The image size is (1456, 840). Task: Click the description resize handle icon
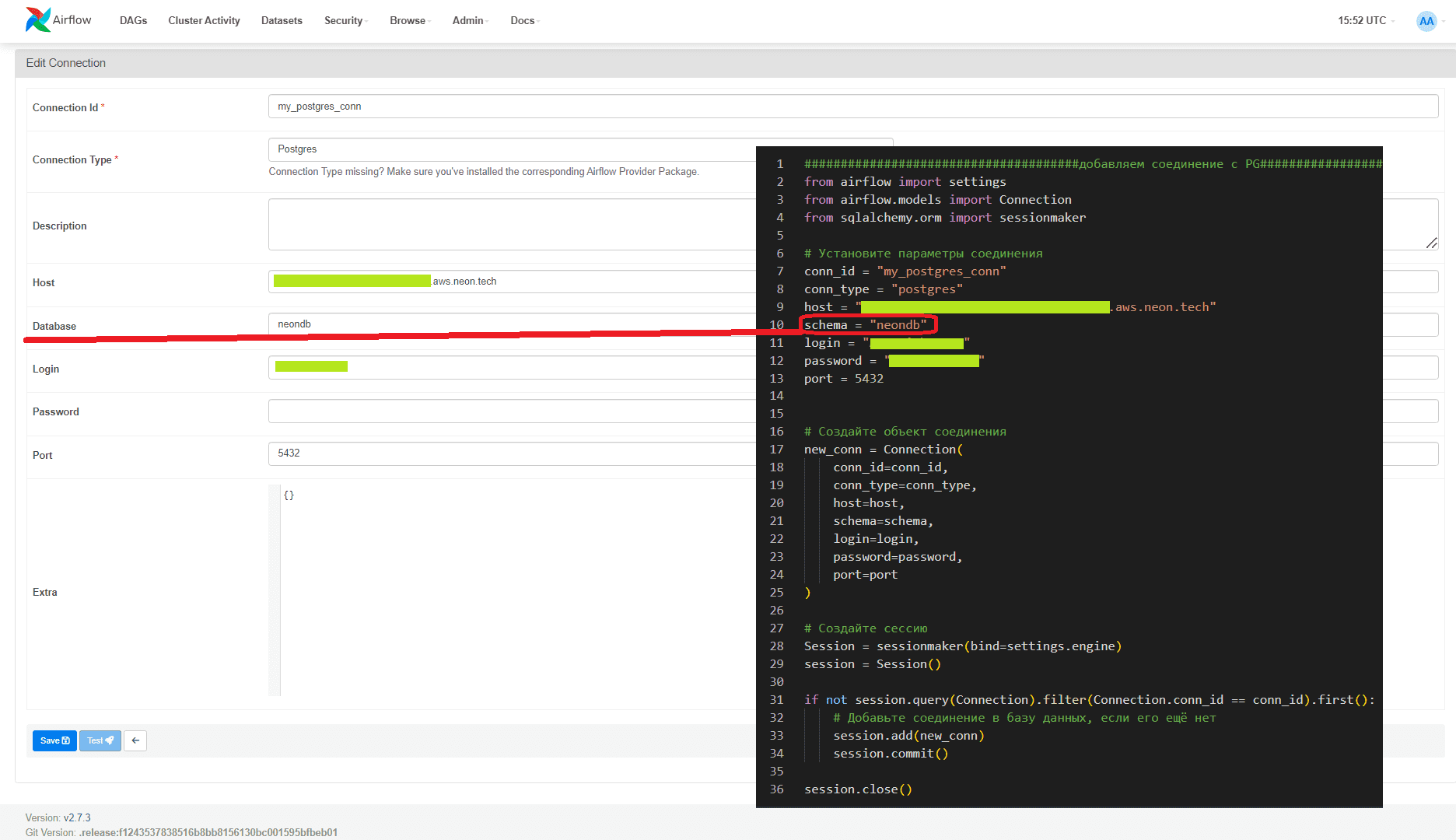pos(1431,243)
